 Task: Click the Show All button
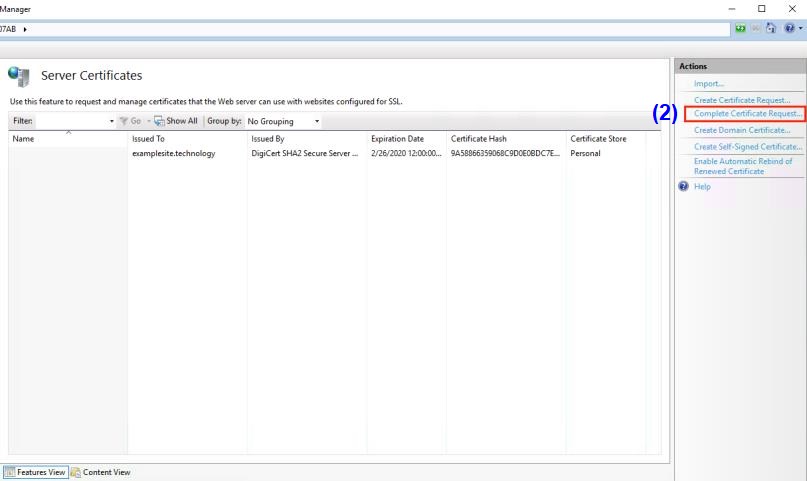pyautogui.click(x=176, y=121)
